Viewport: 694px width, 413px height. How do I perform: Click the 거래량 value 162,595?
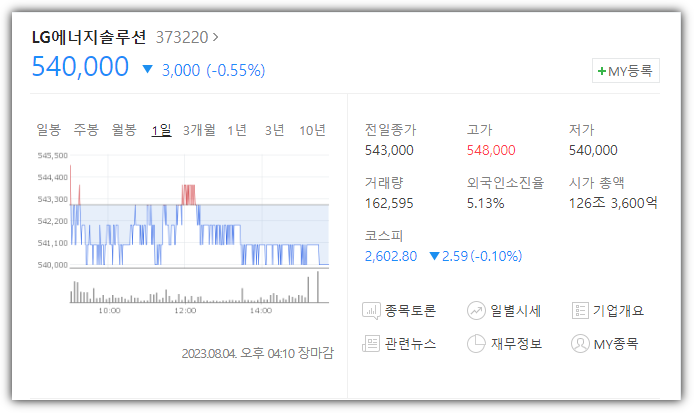(389, 203)
